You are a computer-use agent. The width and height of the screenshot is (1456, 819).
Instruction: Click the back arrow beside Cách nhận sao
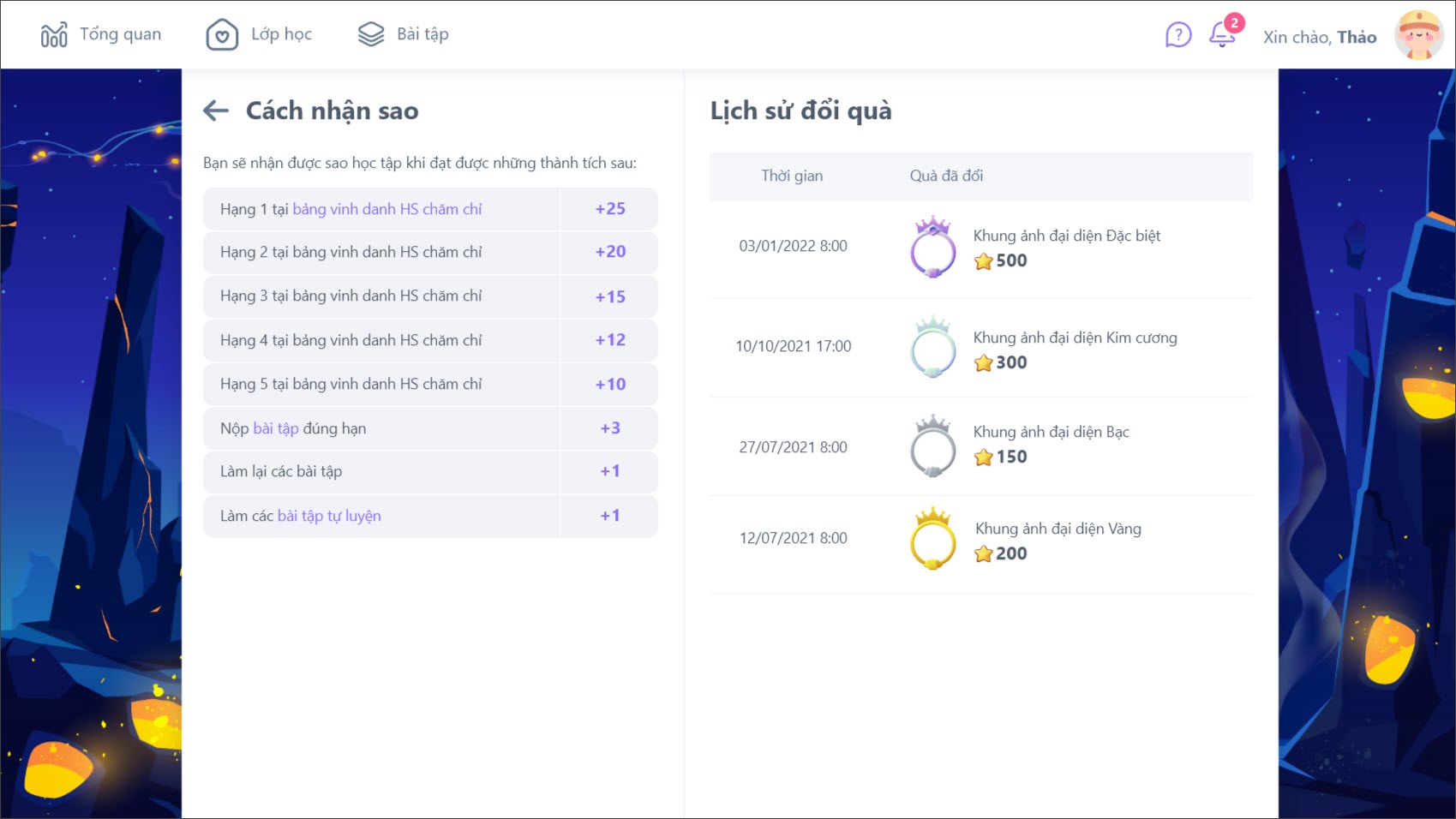[216, 111]
